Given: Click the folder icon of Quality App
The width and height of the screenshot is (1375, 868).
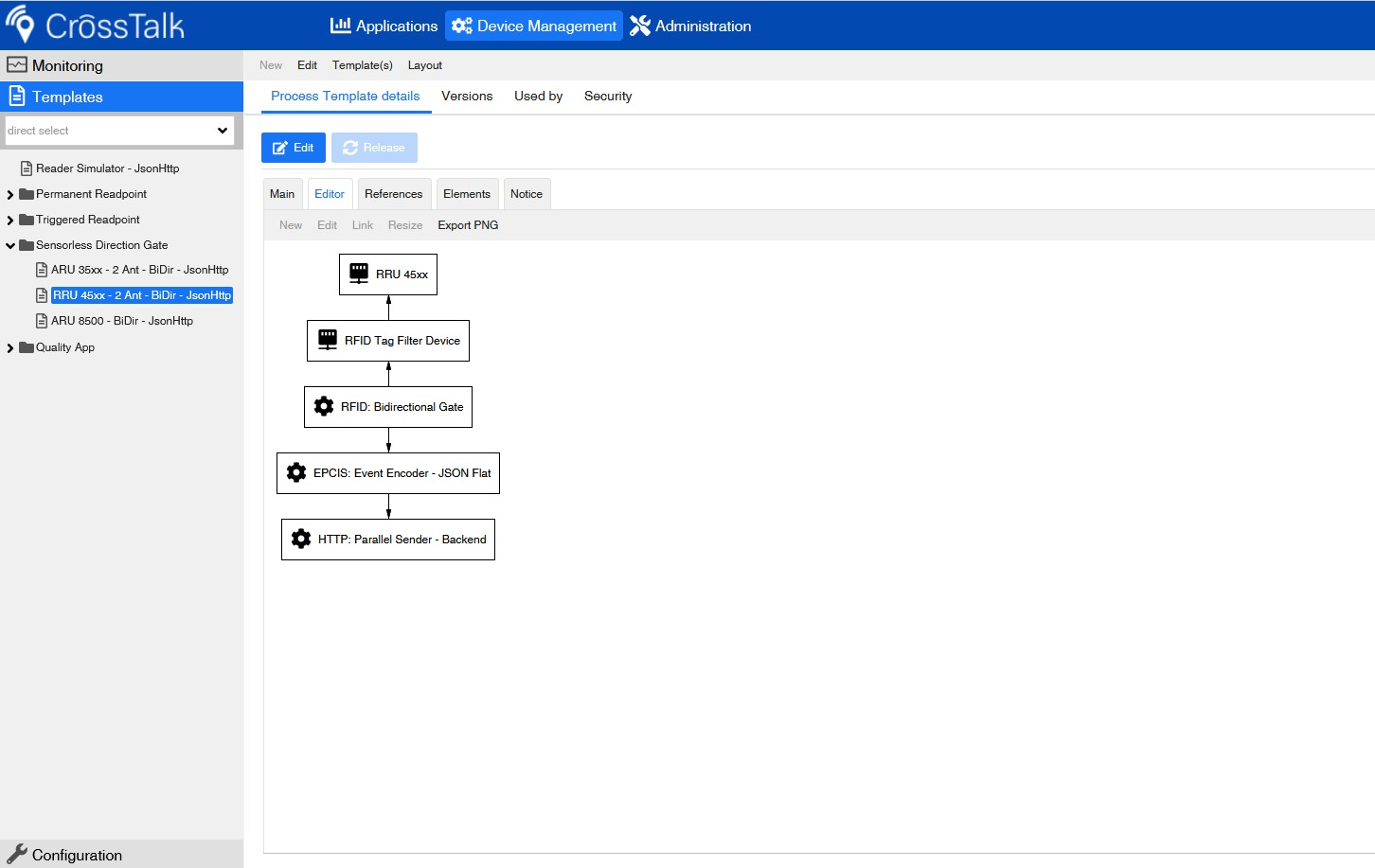Looking at the screenshot, I should pyautogui.click(x=27, y=347).
